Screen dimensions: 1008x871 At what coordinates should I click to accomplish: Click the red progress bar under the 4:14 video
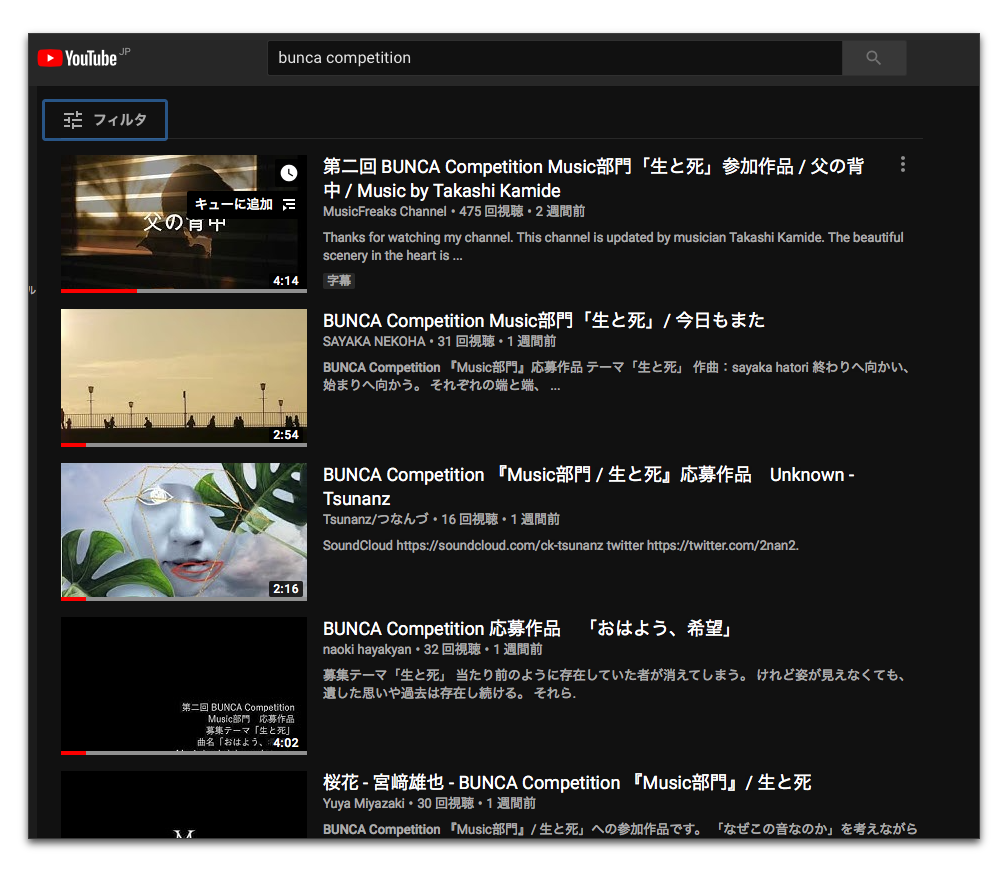pos(99,291)
